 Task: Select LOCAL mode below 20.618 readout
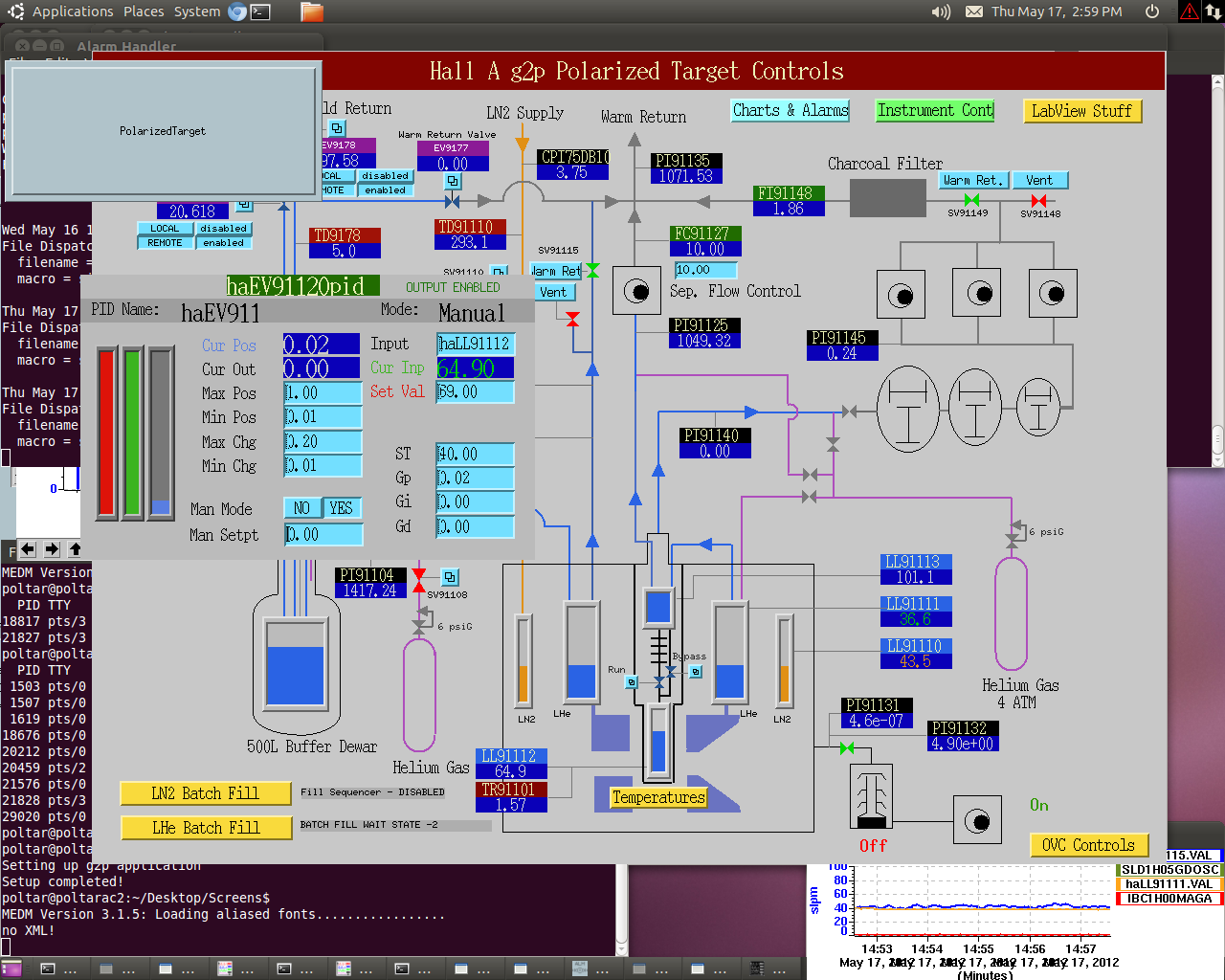coord(165,229)
